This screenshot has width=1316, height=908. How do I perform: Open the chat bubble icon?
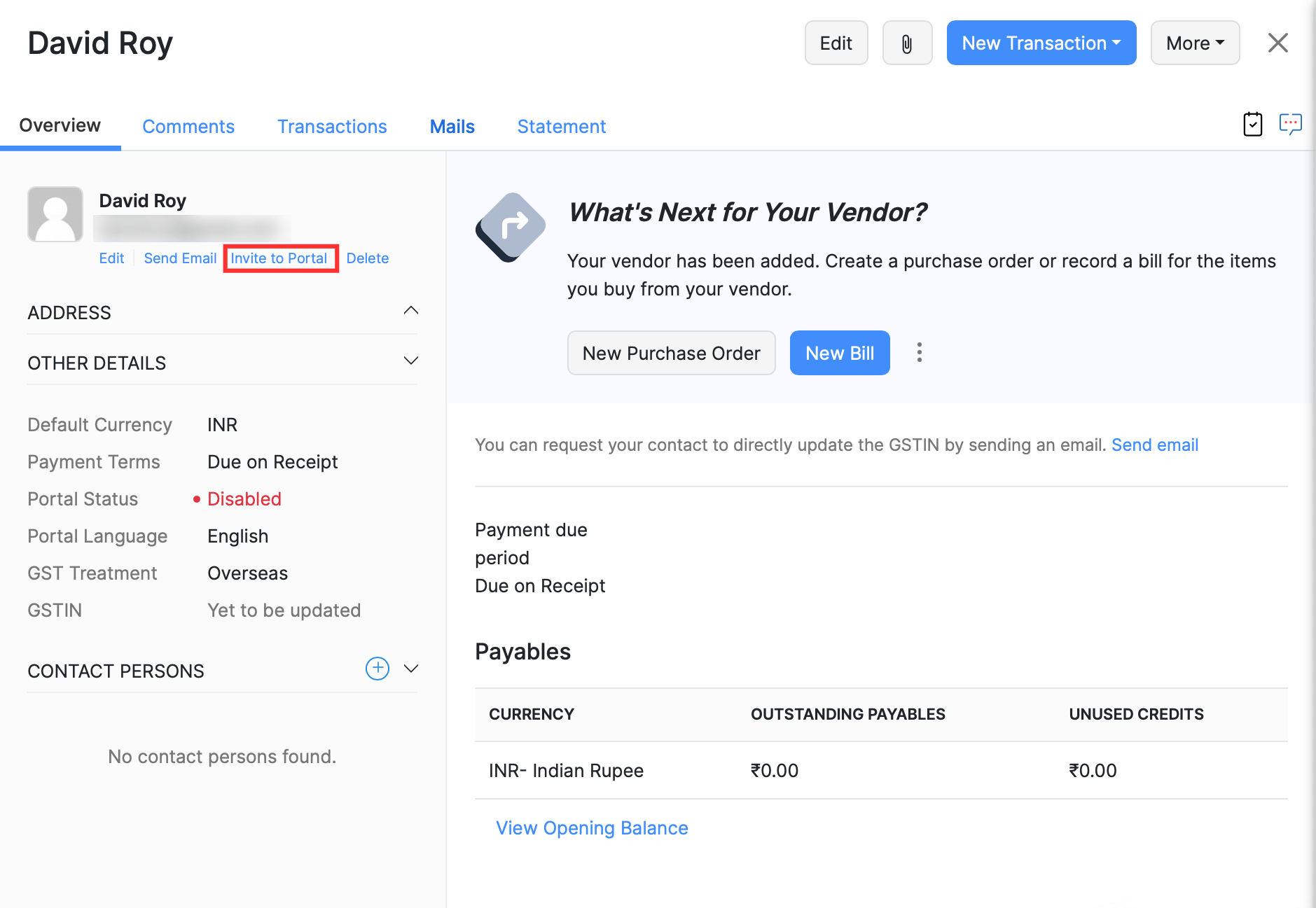point(1290,125)
